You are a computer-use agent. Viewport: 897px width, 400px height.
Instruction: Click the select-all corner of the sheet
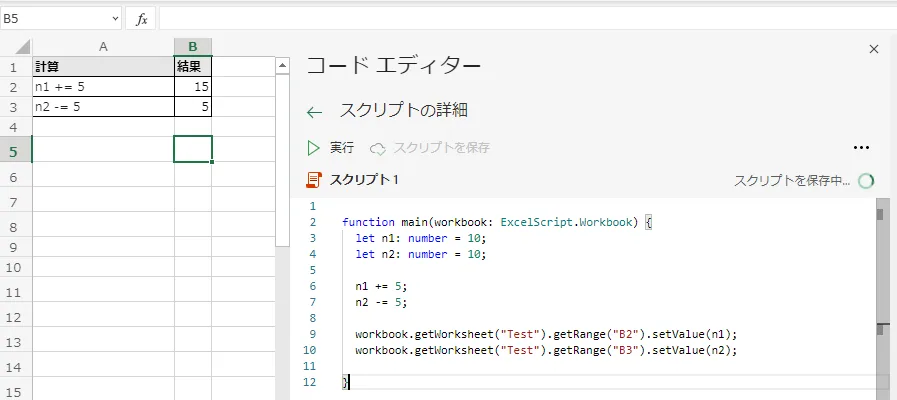[x=16, y=46]
